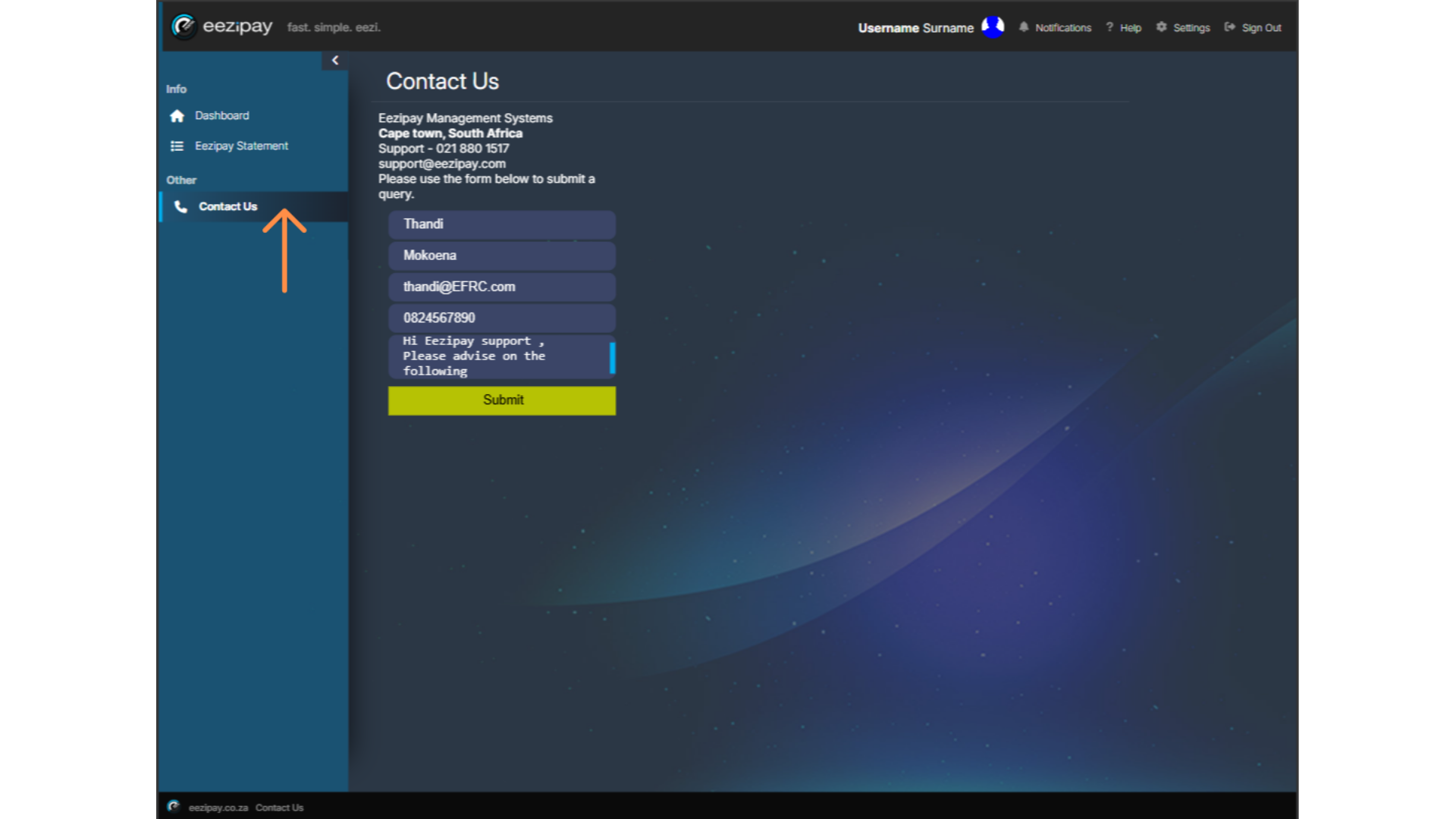Click the Username Surname label

click(915, 28)
